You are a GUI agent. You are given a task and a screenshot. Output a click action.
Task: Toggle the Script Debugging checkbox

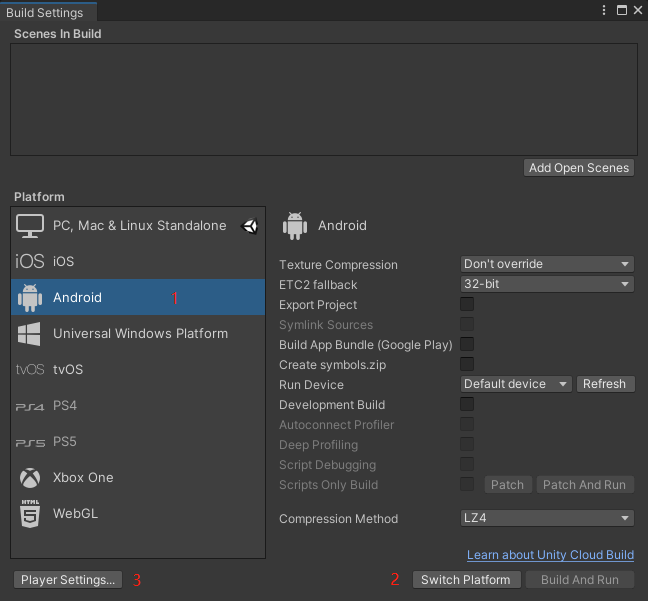coord(467,464)
